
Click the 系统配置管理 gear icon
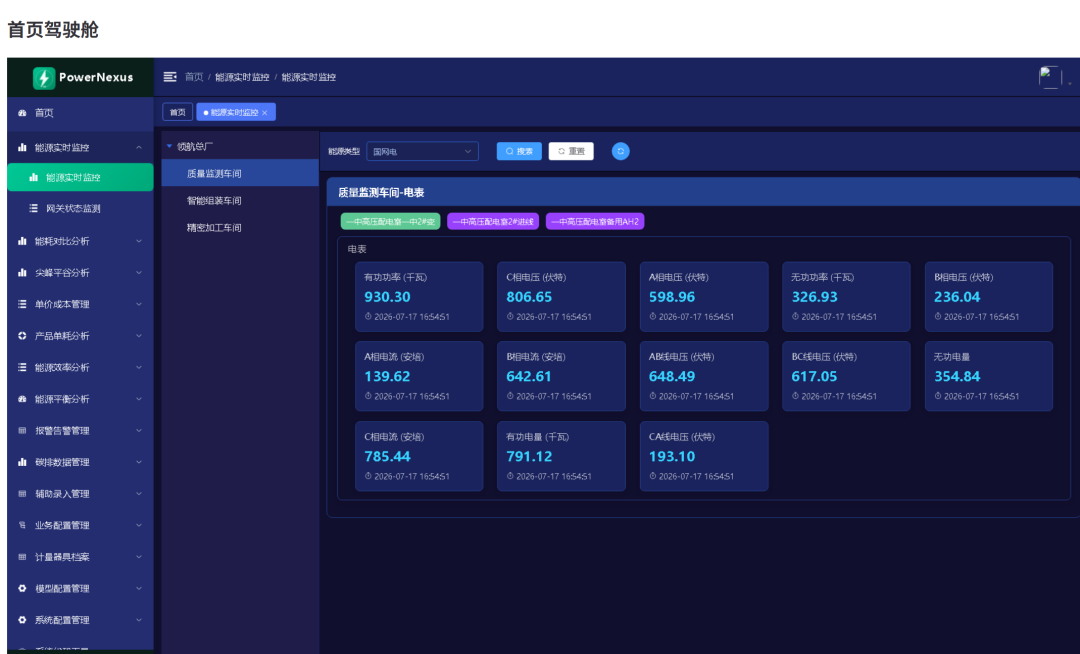(22, 620)
